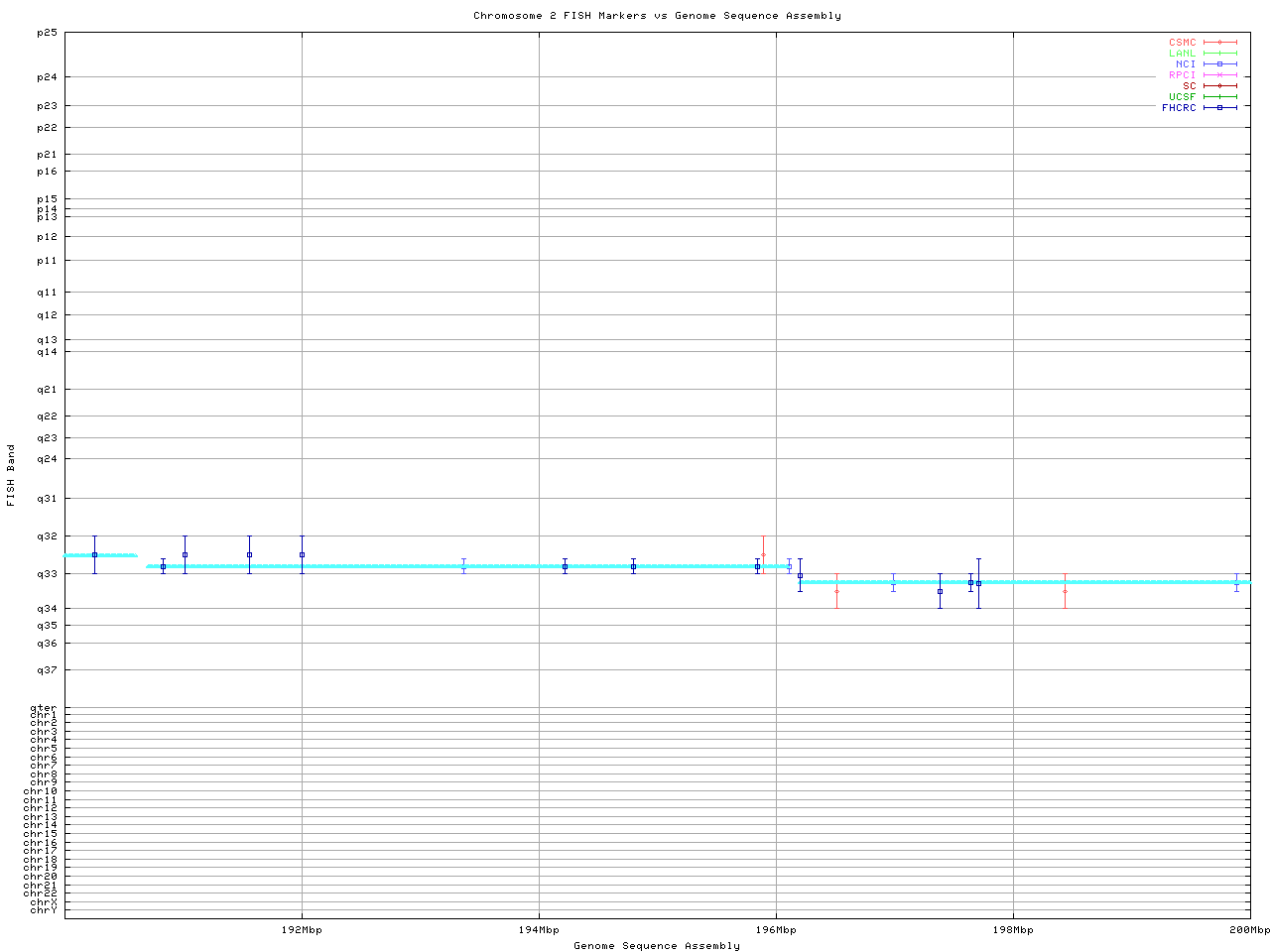
Task: Click the chart title text
Action: point(657,16)
